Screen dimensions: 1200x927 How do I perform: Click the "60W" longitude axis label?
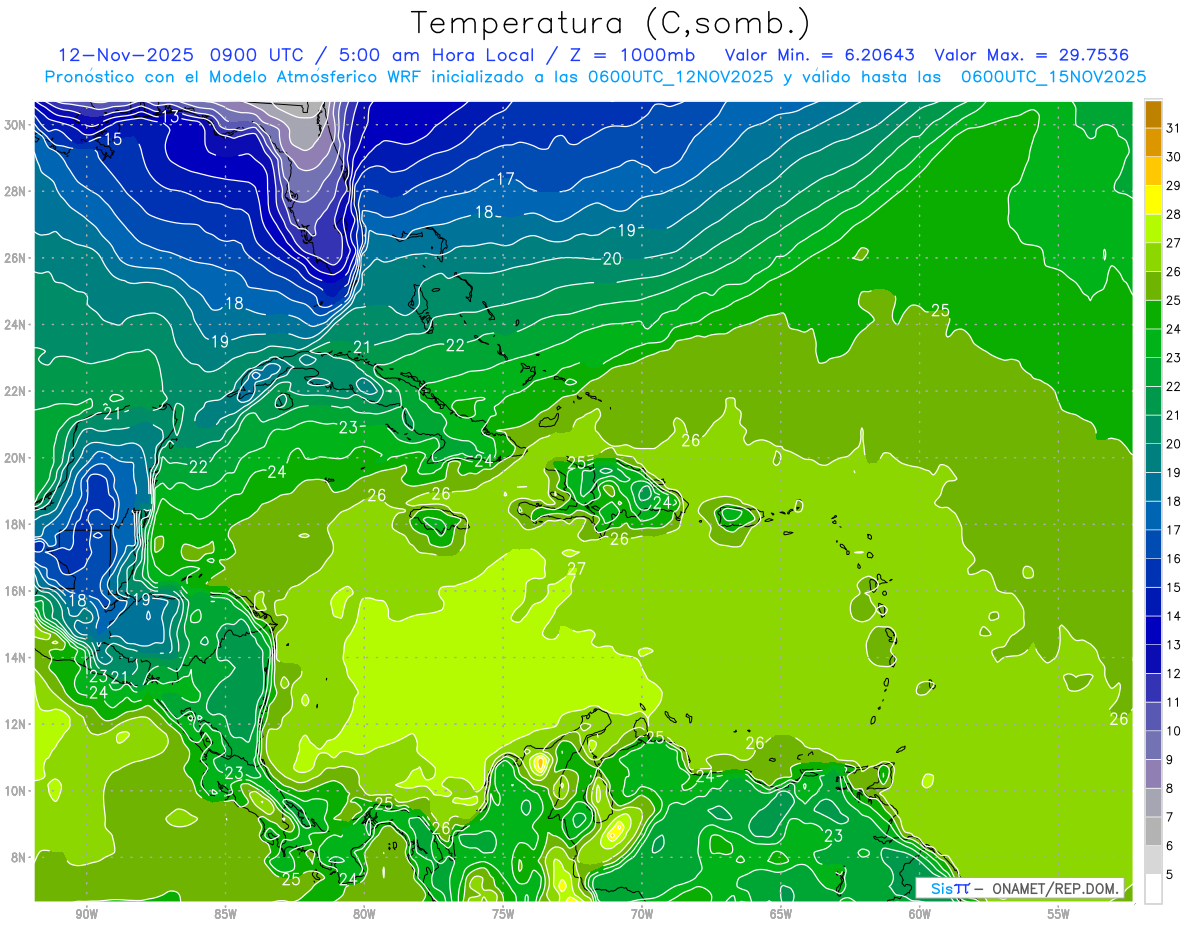[x=920, y=913]
